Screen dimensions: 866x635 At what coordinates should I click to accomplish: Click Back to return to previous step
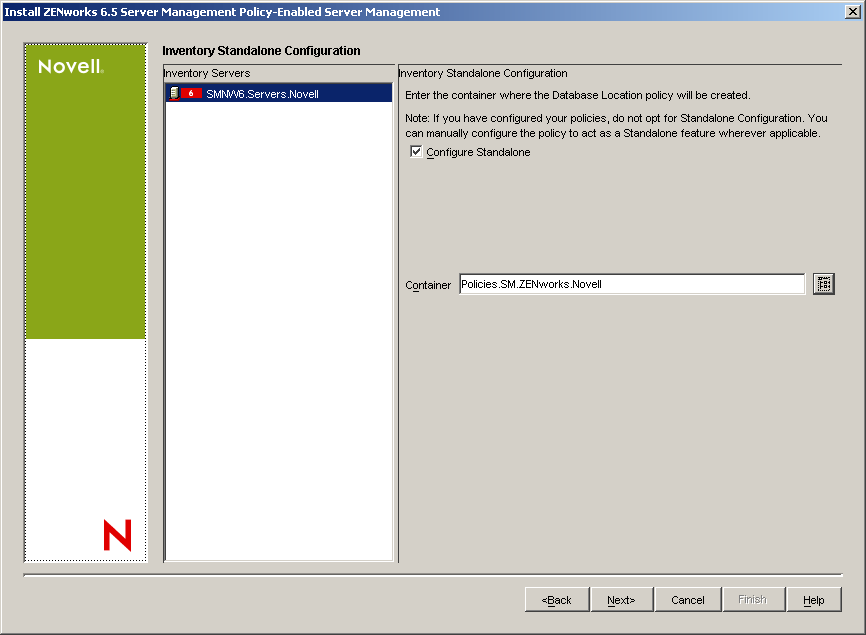(x=557, y=599)
